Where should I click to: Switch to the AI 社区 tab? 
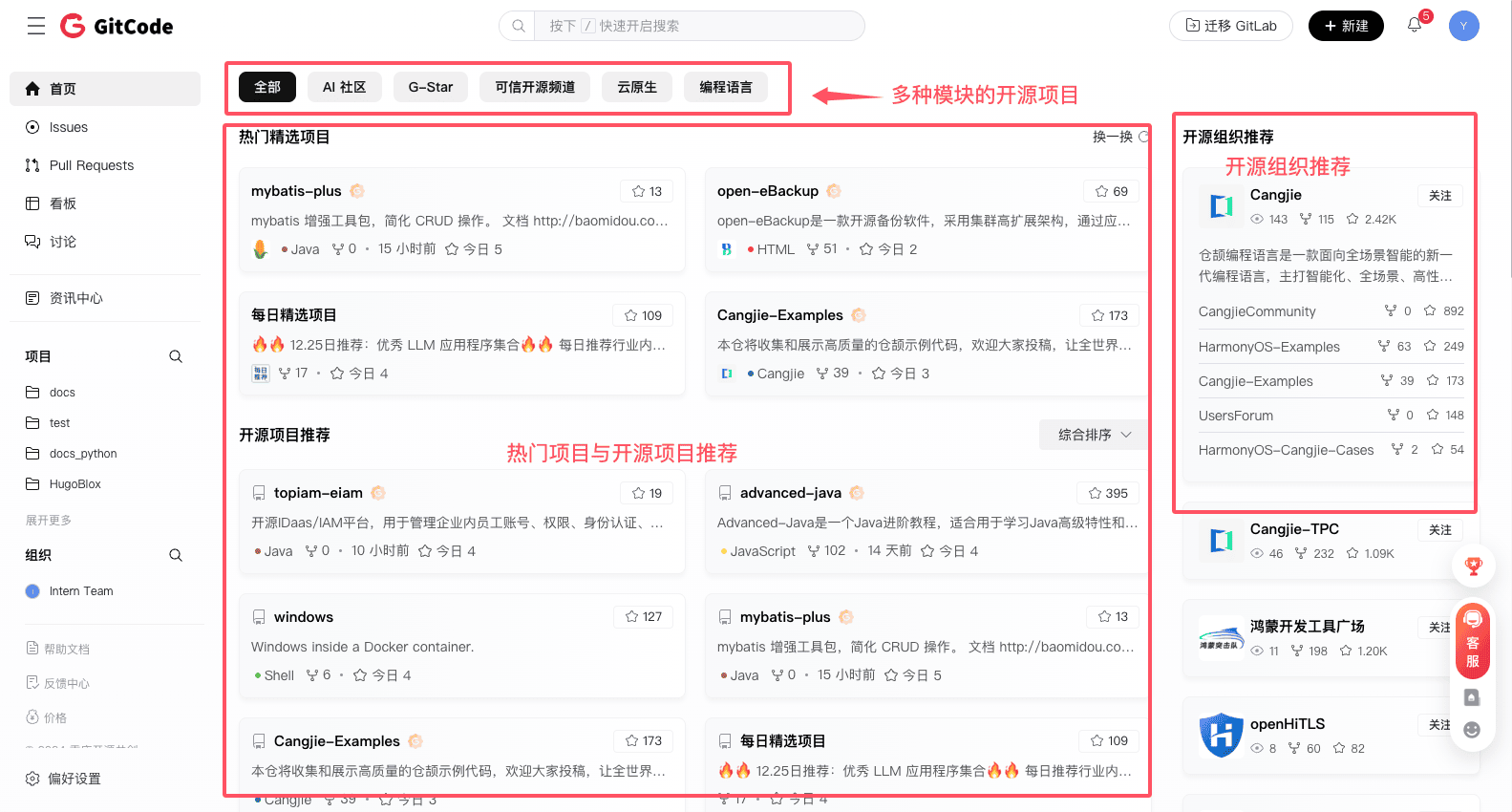tap(344, 87)
